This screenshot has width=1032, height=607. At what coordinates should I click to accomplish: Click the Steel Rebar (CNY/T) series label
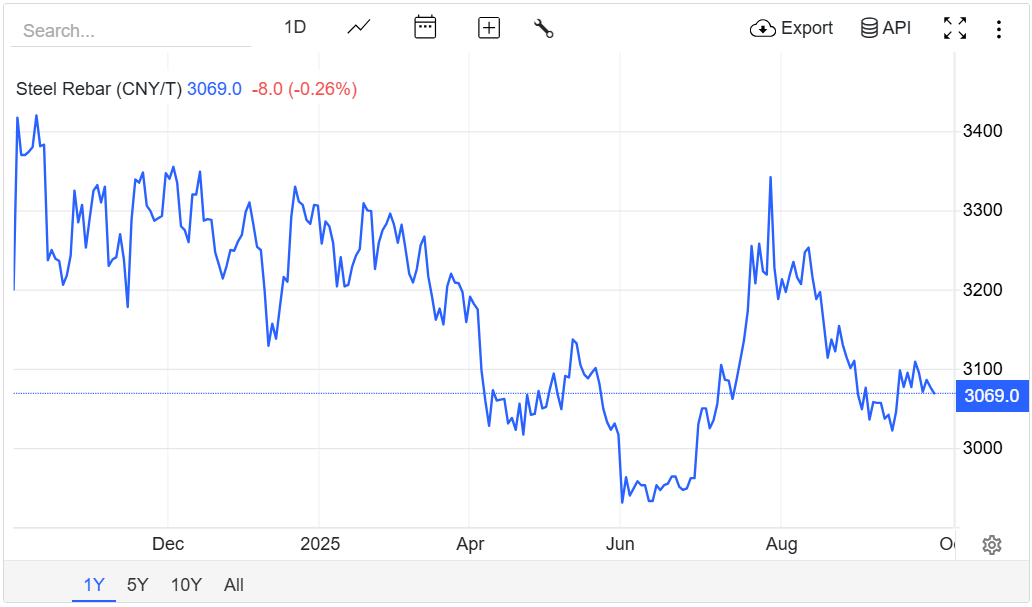pos(99,89)
